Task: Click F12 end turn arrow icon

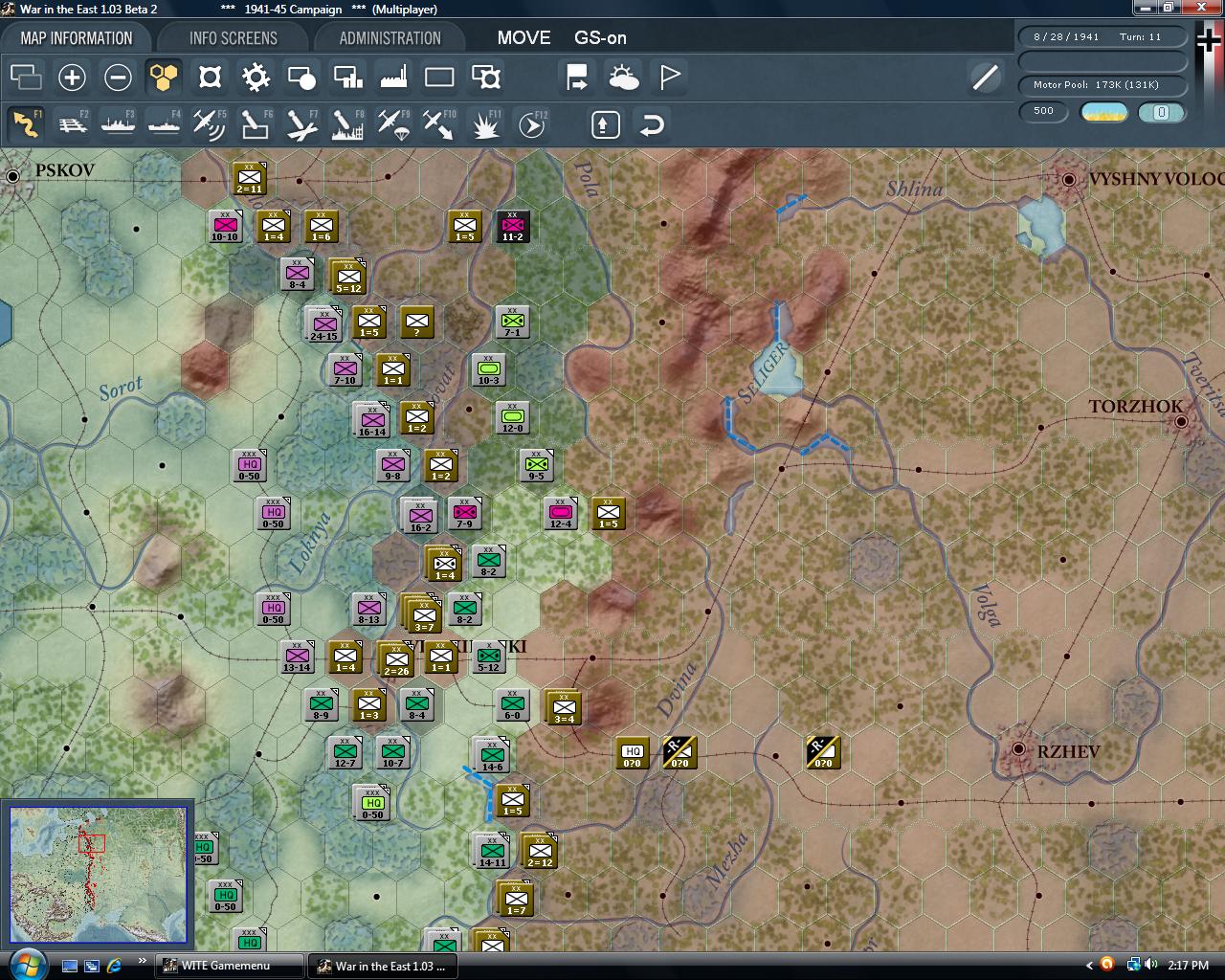Action: (531, 124)
